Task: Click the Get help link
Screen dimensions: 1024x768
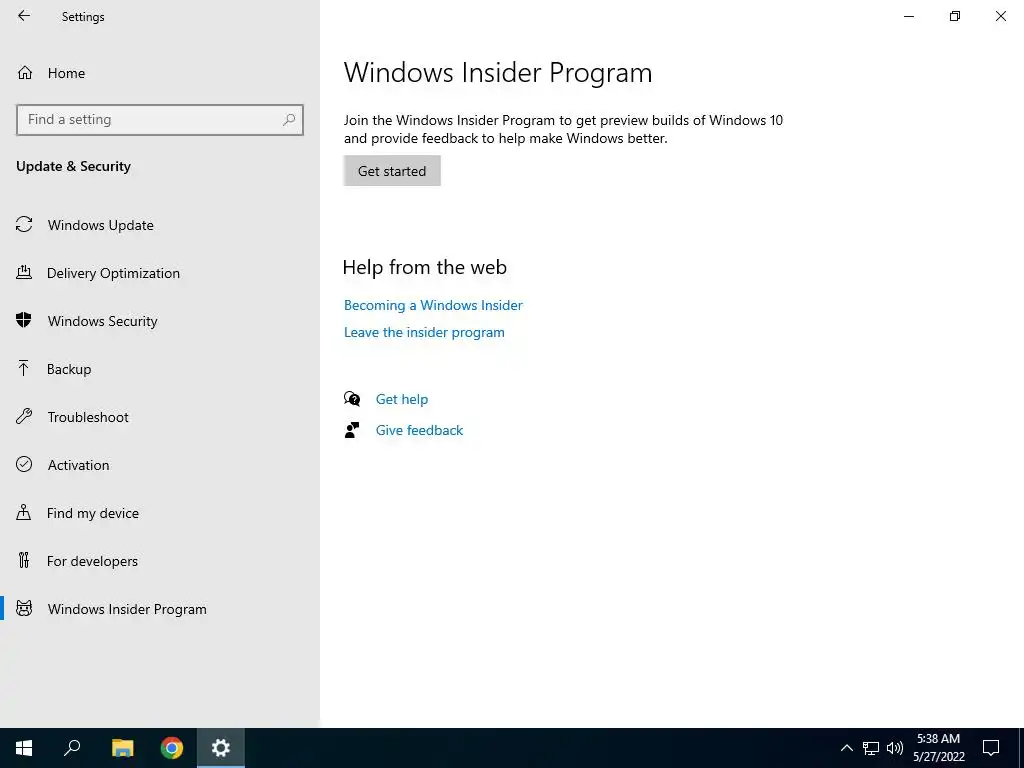Action: point(402,399)
